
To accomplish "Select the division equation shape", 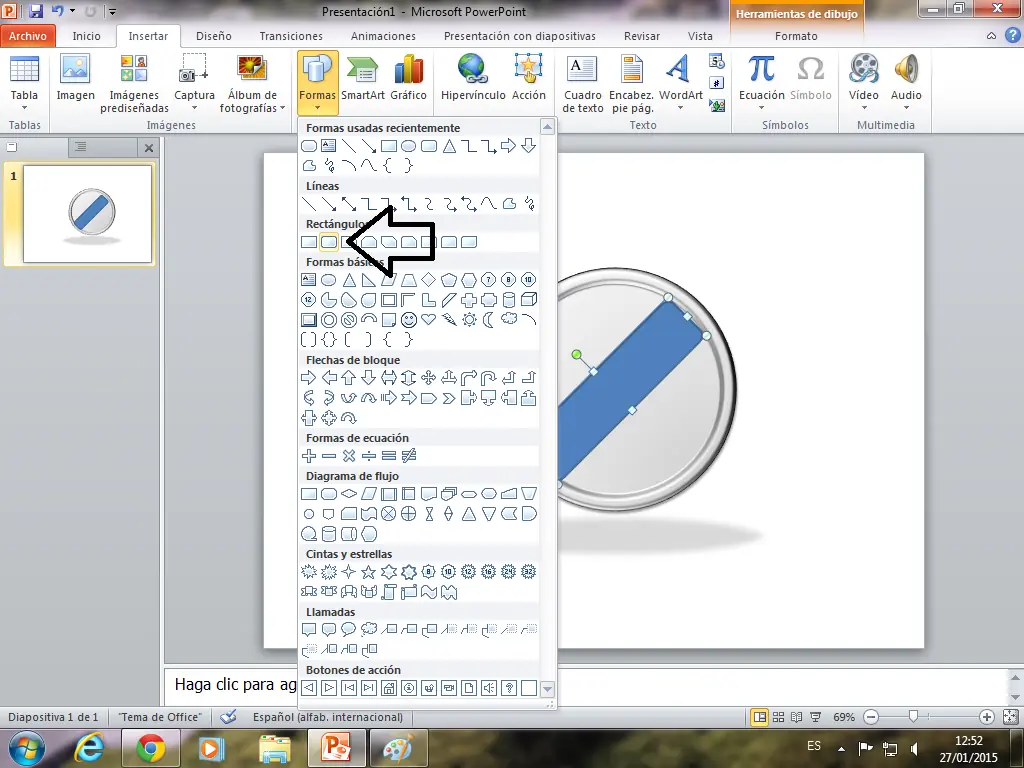I will click(x=368, y=456).
